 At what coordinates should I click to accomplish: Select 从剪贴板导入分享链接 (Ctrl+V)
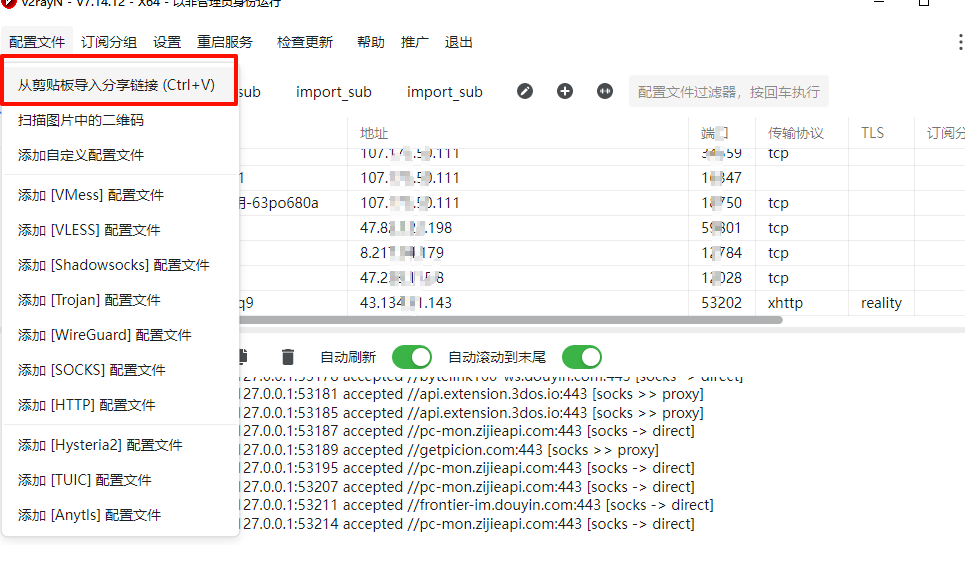[120, 85]
